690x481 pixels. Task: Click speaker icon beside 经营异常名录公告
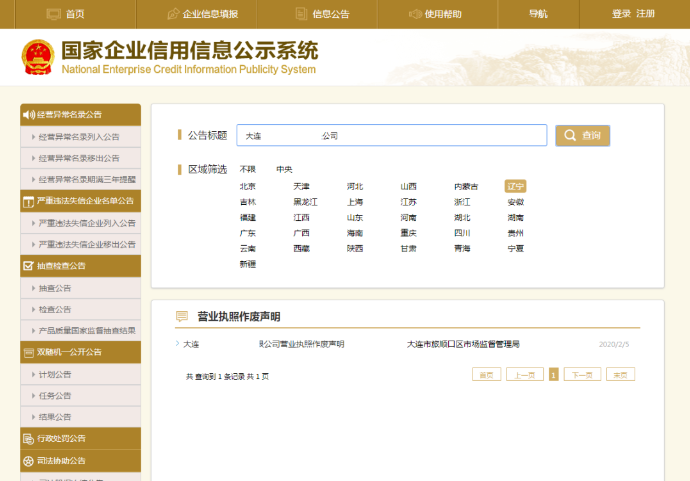(x=29, y=115)
